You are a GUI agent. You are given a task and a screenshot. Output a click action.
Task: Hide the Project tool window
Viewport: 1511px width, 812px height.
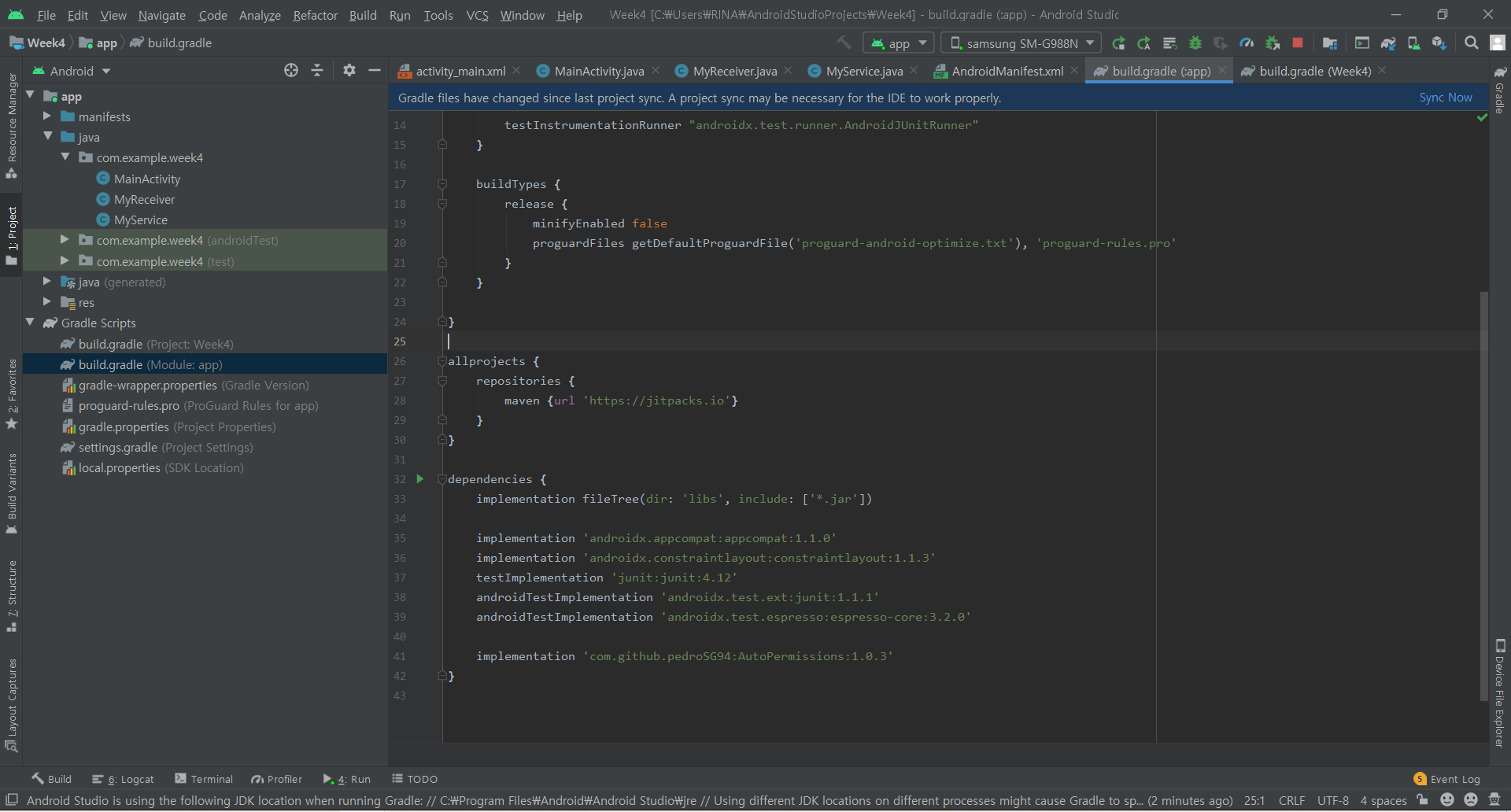pos(375,71)
